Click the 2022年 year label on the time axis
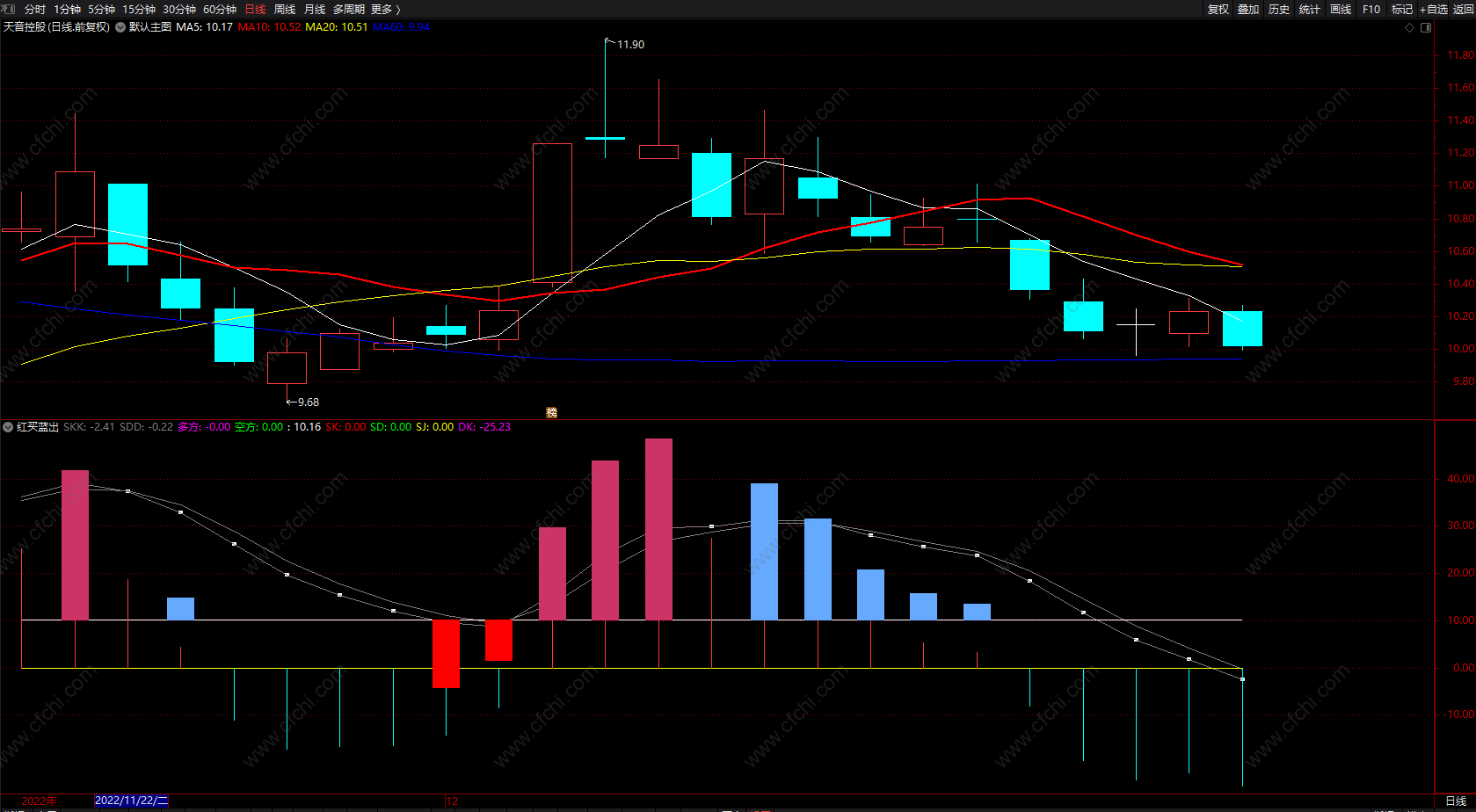 (x=40, y=801)
